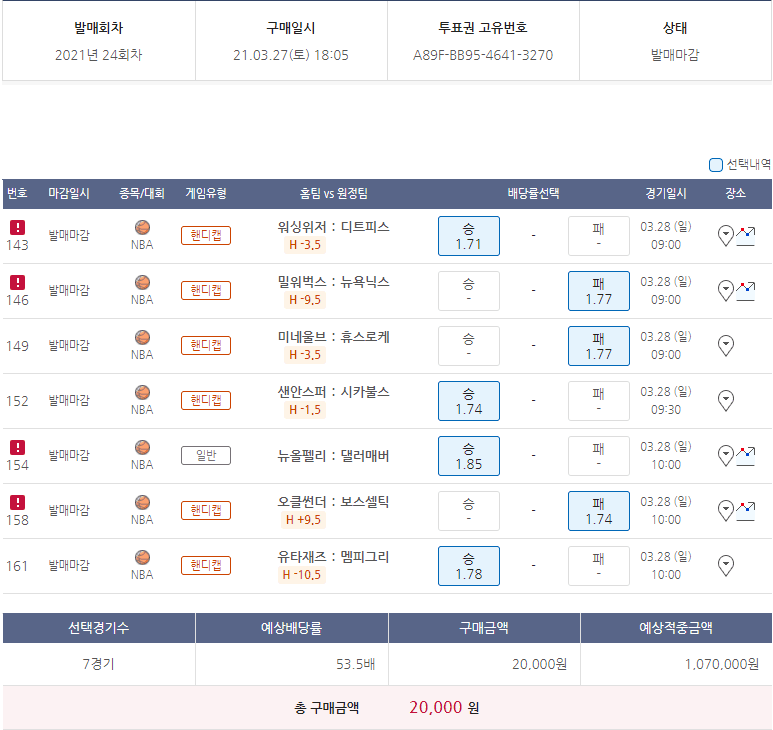Viewport: 773px width, 730px height.
Task: Open the trend chart icon for match 158
Action: click(x=745, y=510)
